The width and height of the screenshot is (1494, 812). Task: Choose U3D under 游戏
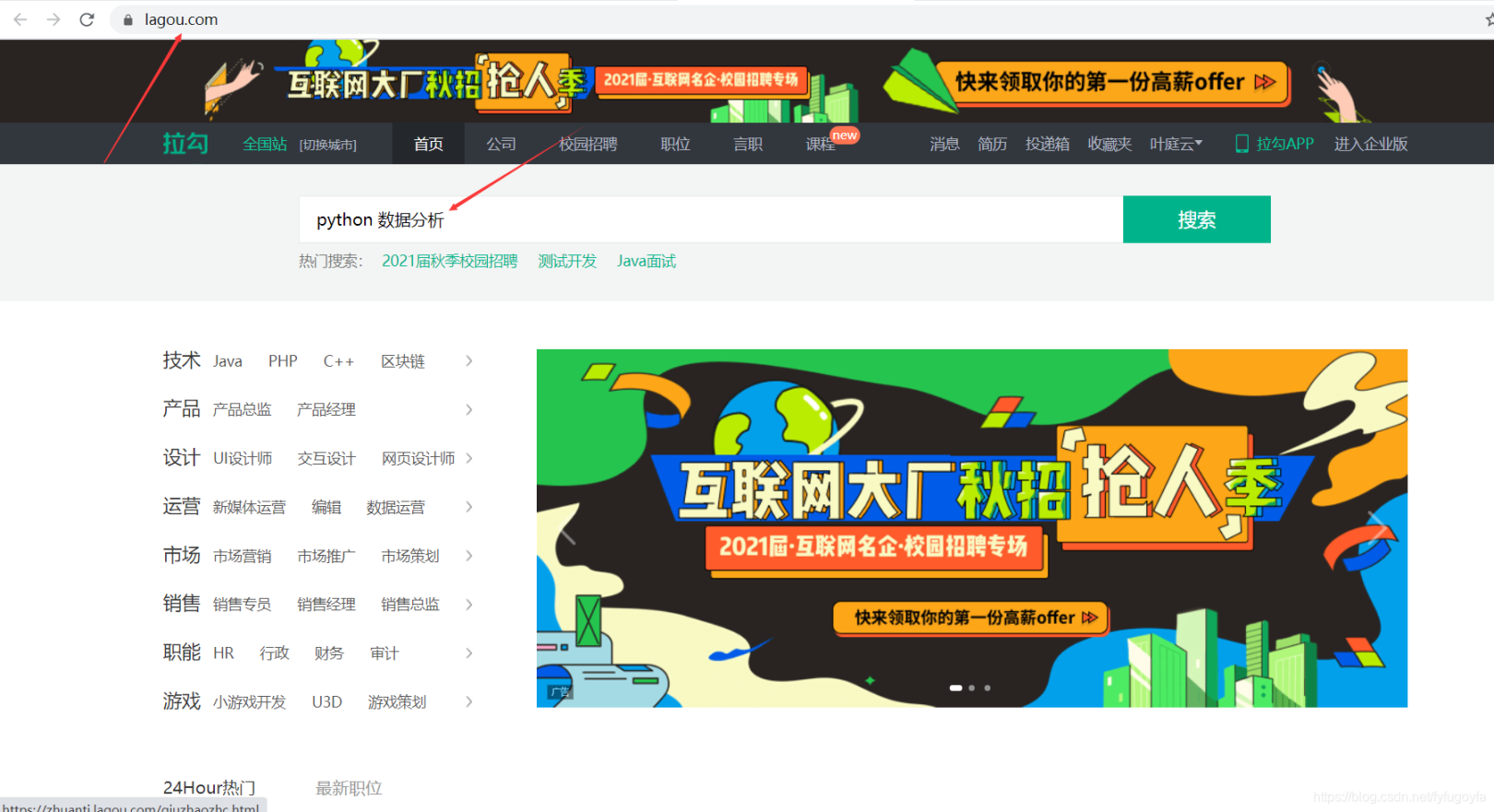point(327,702)
